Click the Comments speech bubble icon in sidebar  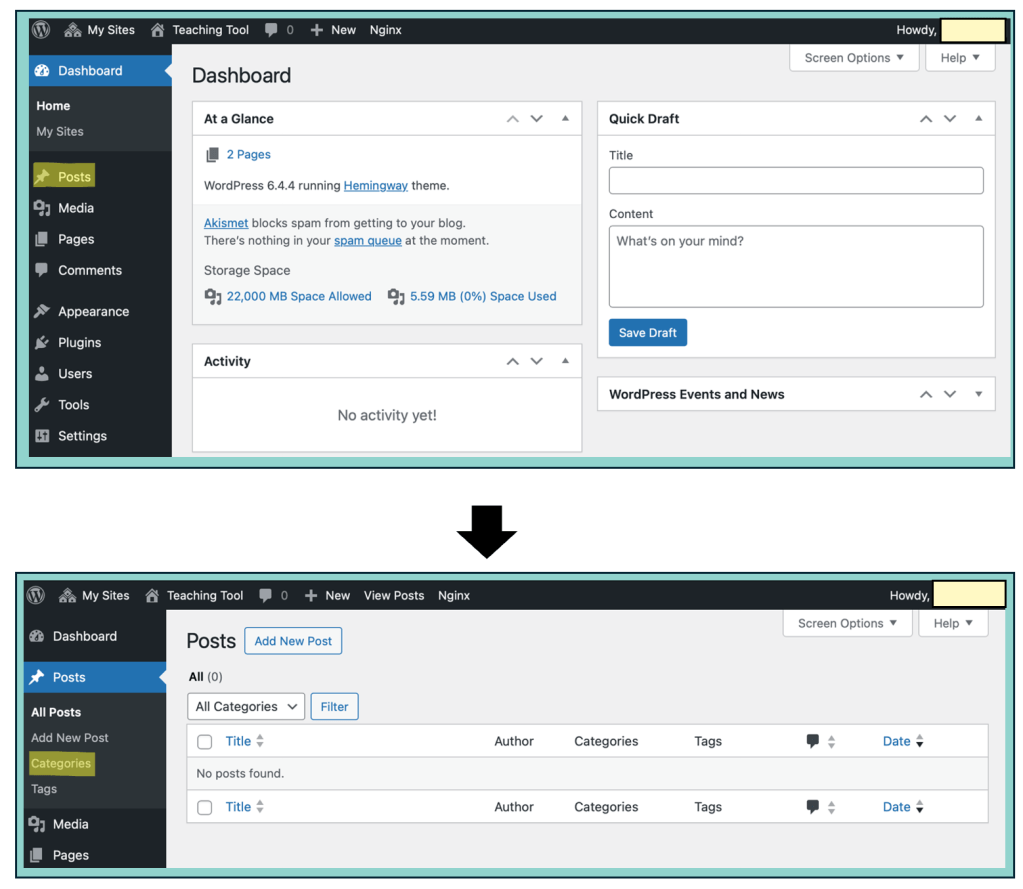[41, 270]
